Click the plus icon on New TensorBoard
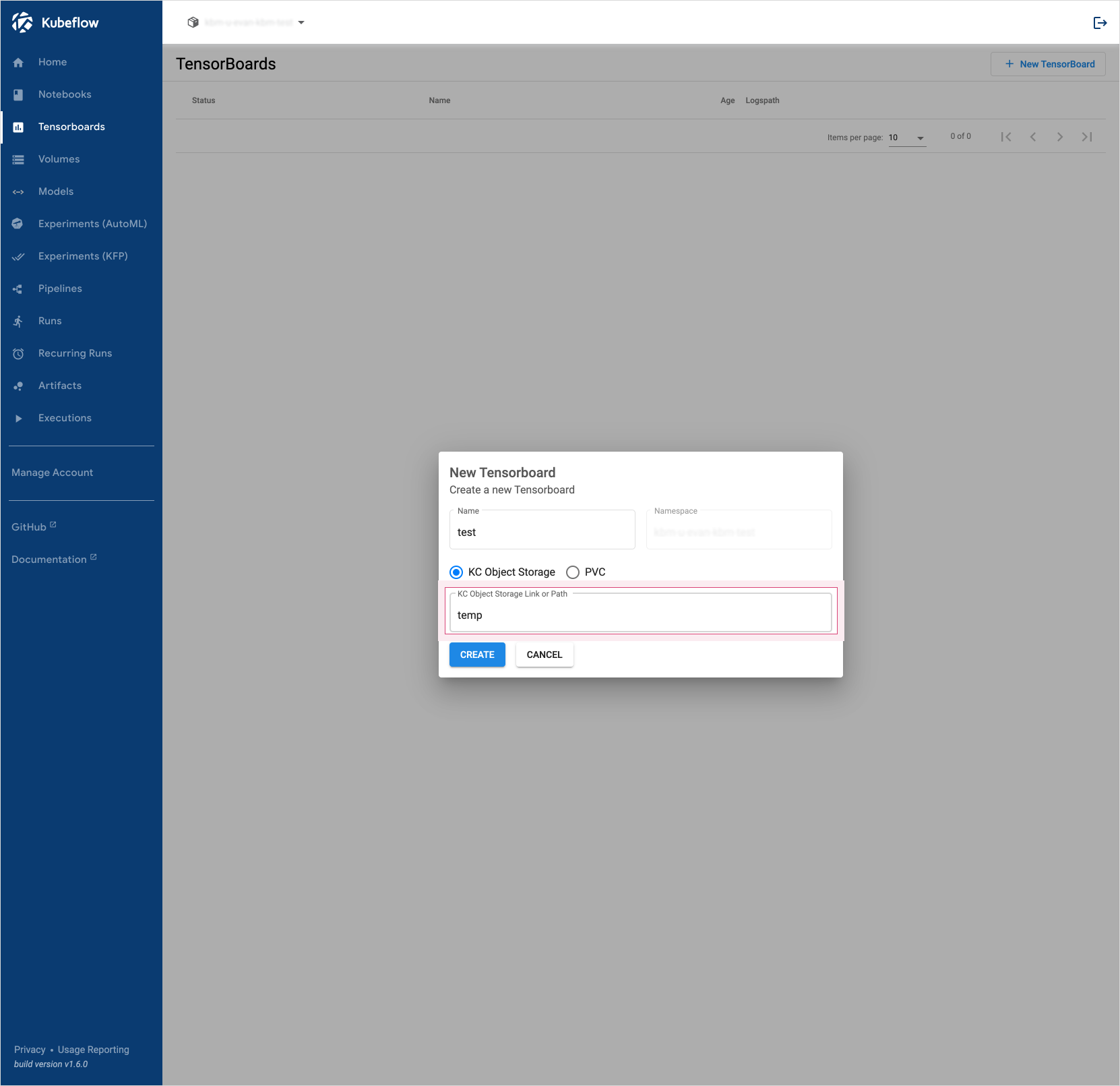The width and height of the screenshot is (1120, 1086). pyautogui.click(x=1009, y=64)
